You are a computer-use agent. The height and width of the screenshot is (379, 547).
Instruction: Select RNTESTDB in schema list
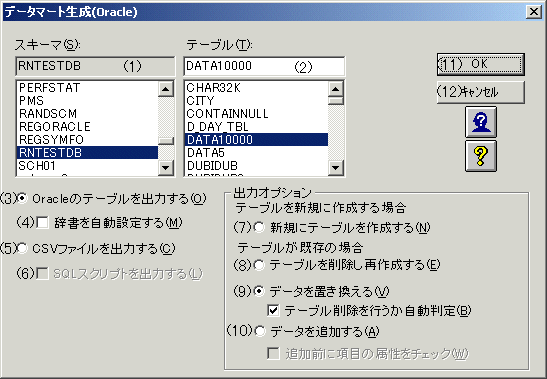[87, 153]
